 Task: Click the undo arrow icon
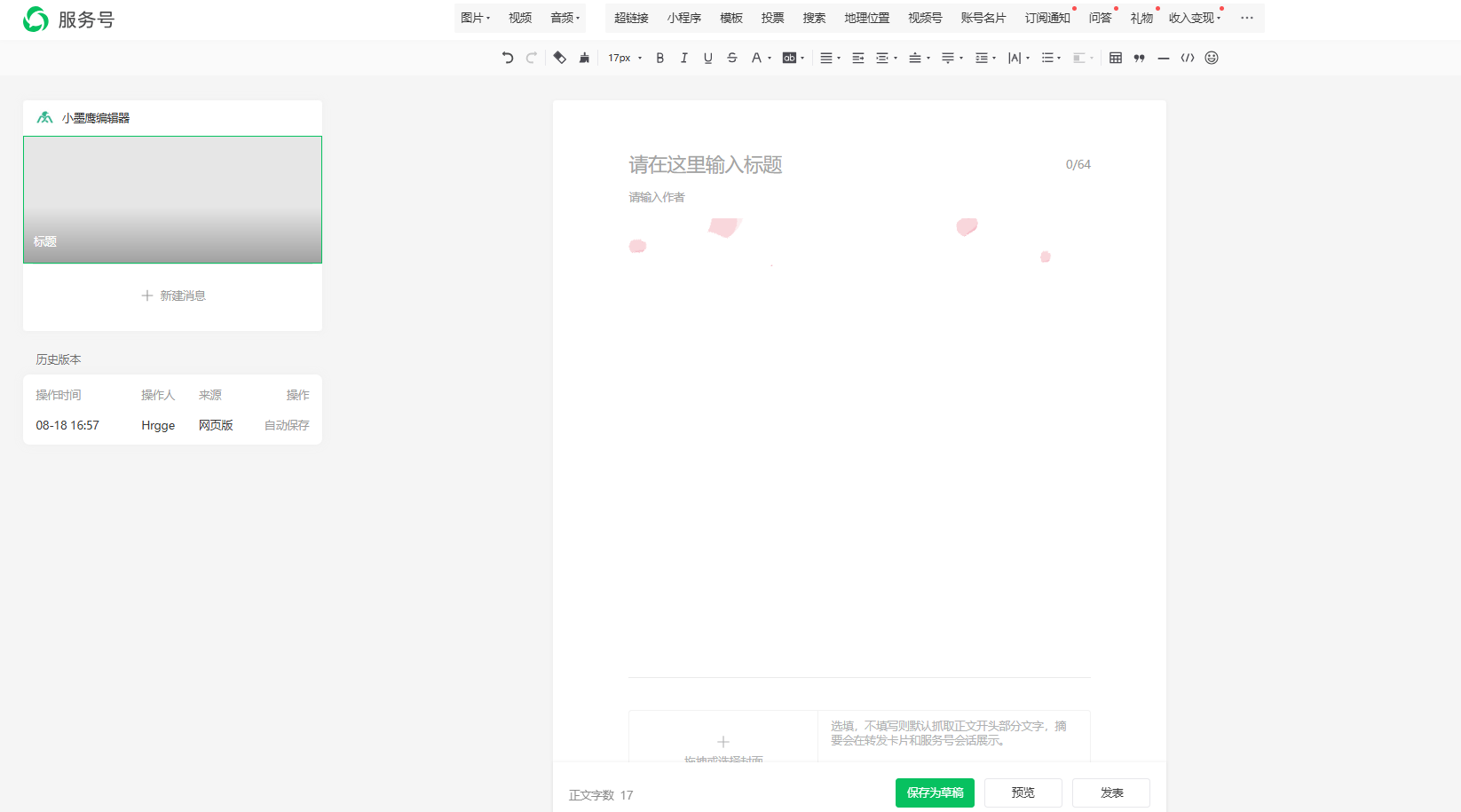click(508, 58)
